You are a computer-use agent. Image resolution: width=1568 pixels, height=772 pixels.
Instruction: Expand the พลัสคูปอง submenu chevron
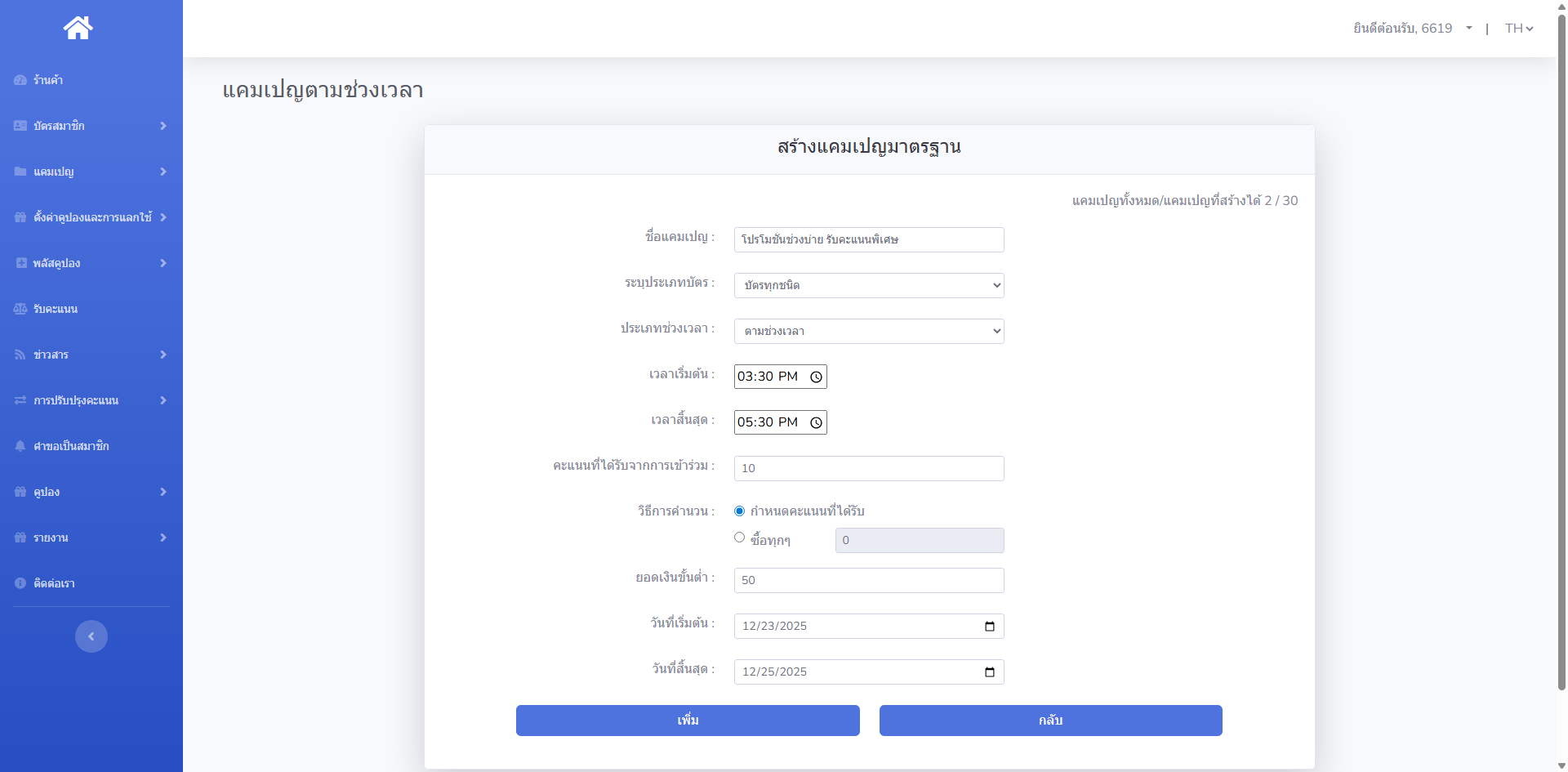point(163,263)
